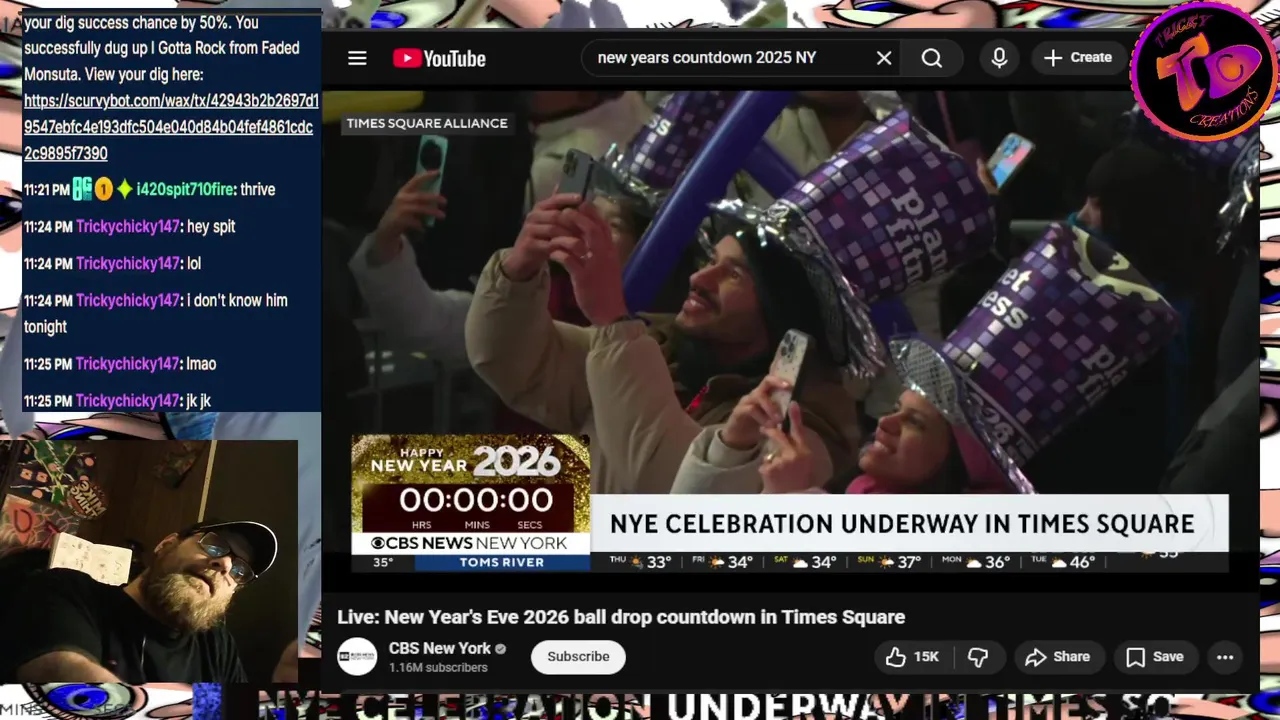Screen dimensions: 1280x720
Task: Open the Create menu button
Action: point(1078,58)
